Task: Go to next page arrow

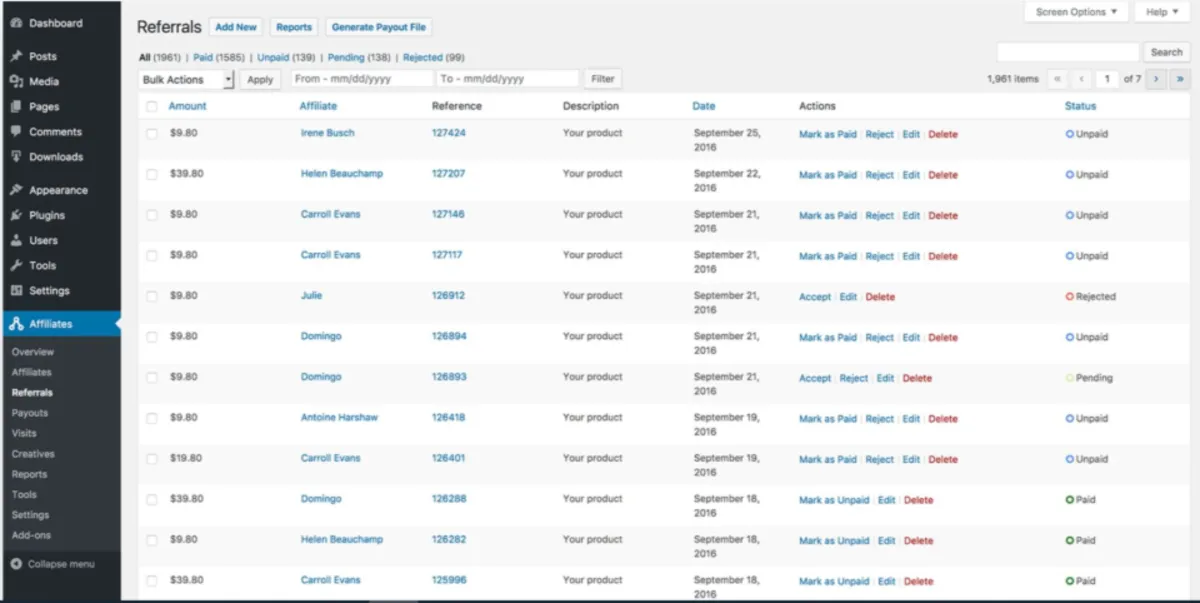Action: (1156, 79)
